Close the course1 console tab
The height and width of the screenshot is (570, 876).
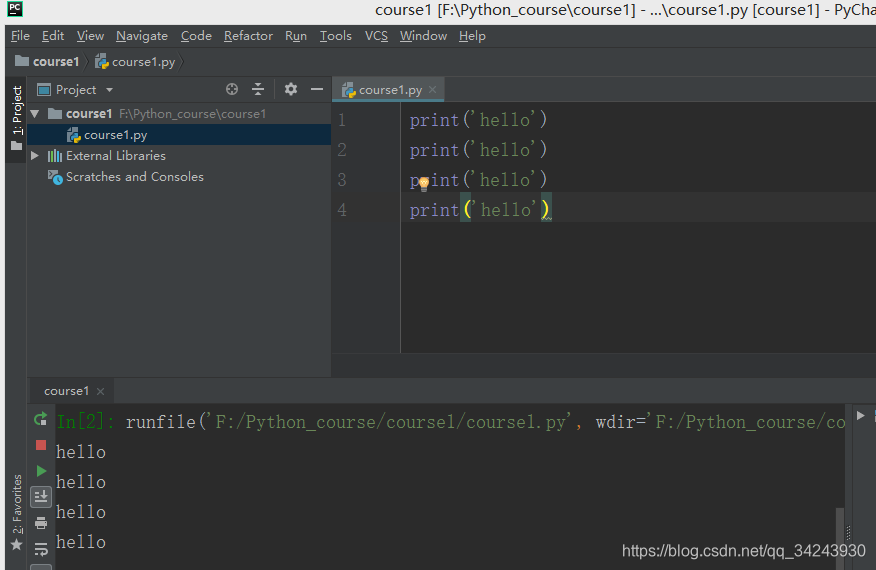[101, 392]
